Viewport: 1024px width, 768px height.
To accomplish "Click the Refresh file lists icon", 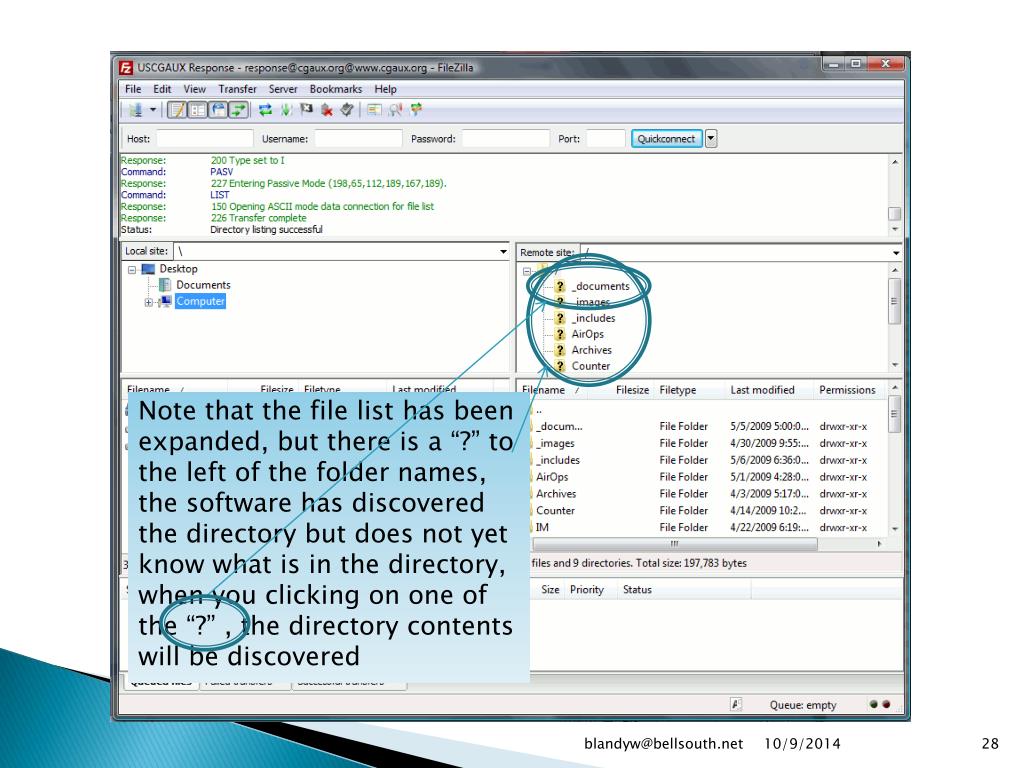I will point(265,110).
